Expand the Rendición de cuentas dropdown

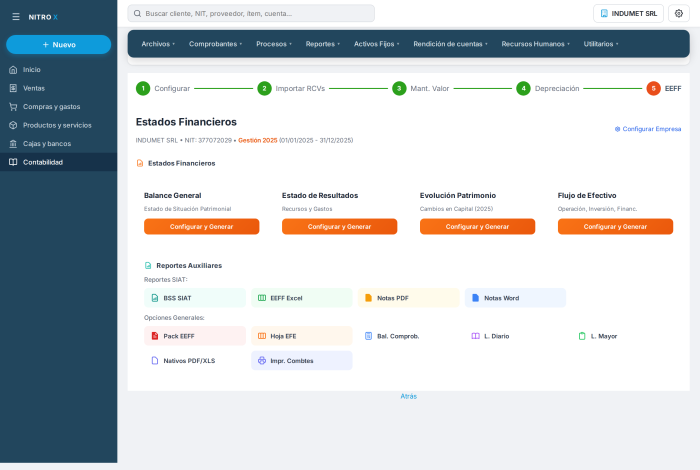[x=450, y=44]
